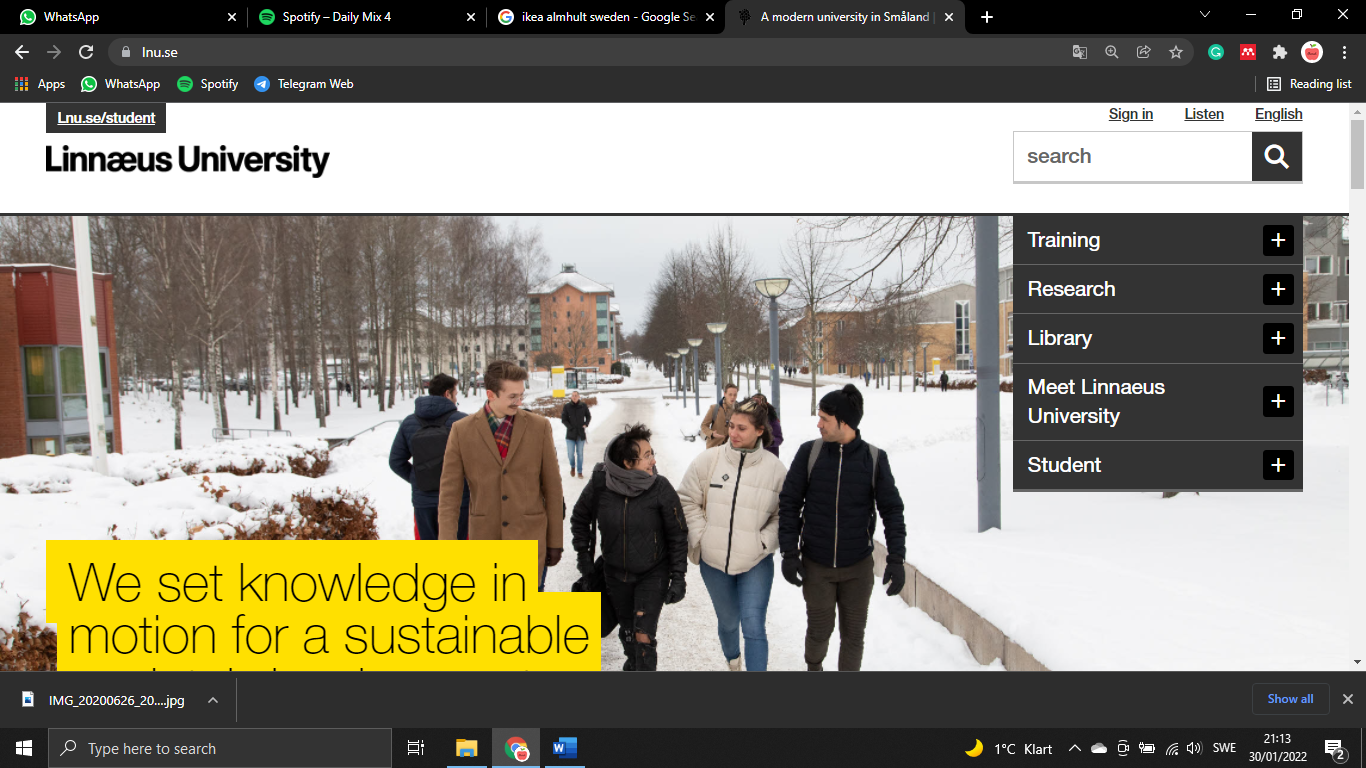Expand the Training menu section
The image size is (1366, 768).
(x=1277, y=240)
